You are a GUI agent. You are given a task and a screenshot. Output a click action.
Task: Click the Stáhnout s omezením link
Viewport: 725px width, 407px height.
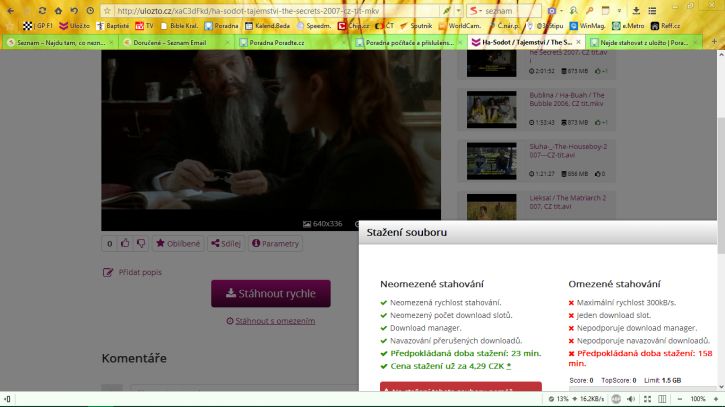275,321
